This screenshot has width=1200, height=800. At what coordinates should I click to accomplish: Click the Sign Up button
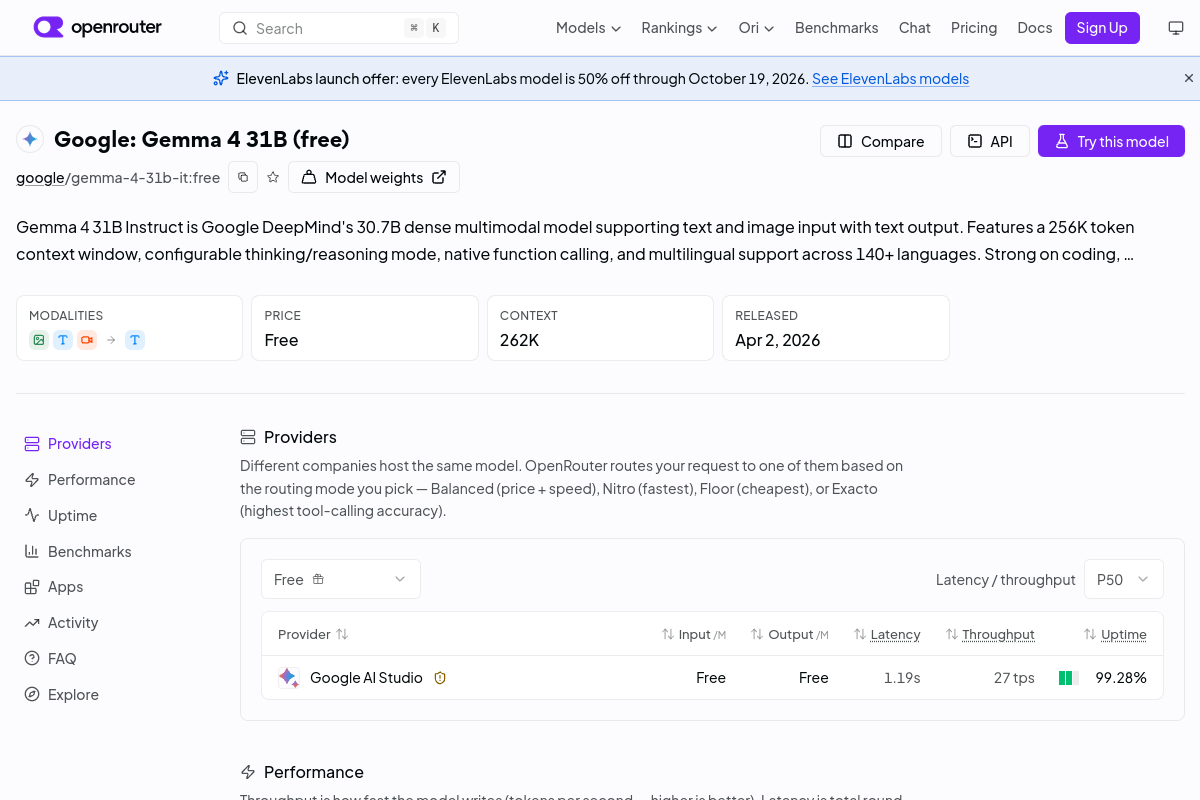(1102, 28)
